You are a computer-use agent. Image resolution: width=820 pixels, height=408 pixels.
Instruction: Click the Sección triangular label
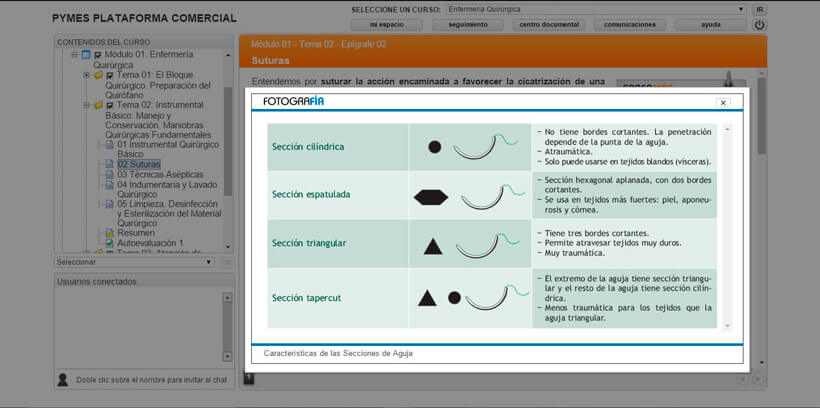[x=309, y=243]
